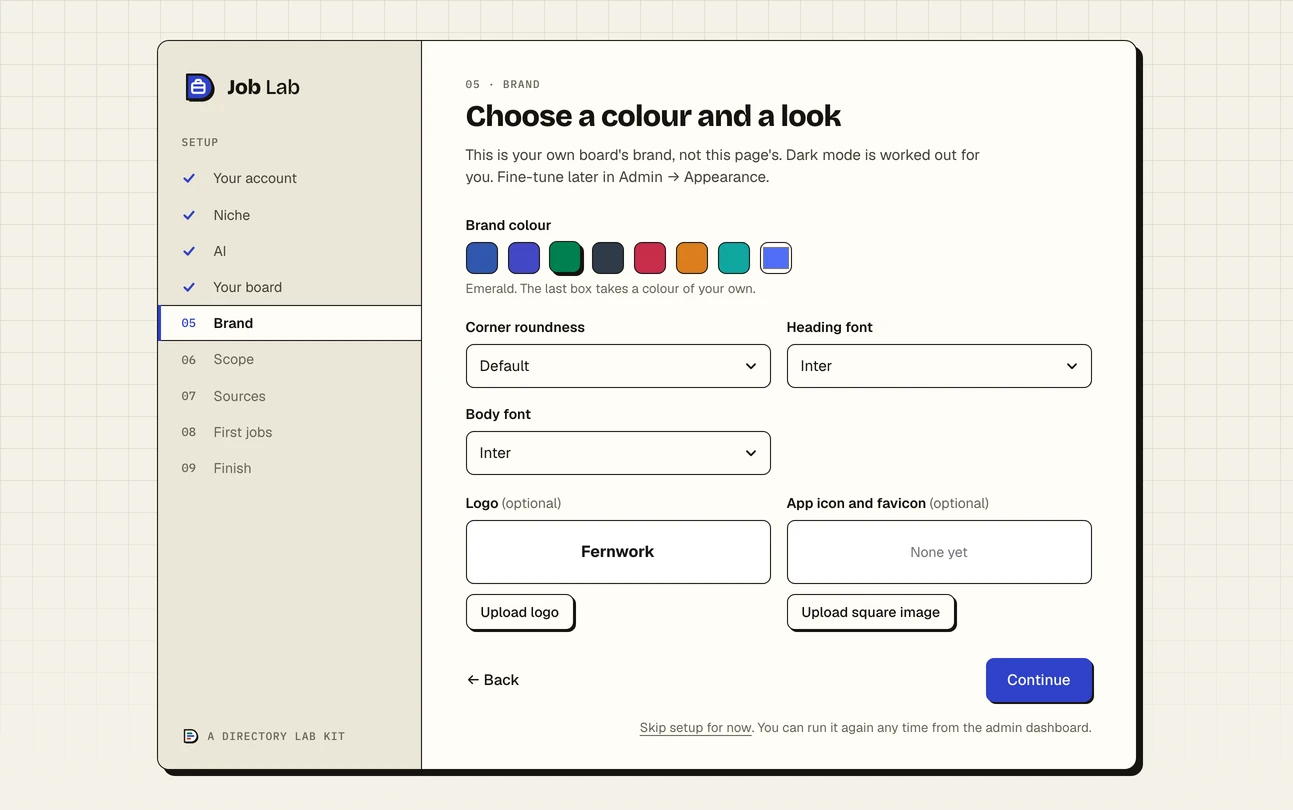Choose the red brand colour swatch

(650, 258)
